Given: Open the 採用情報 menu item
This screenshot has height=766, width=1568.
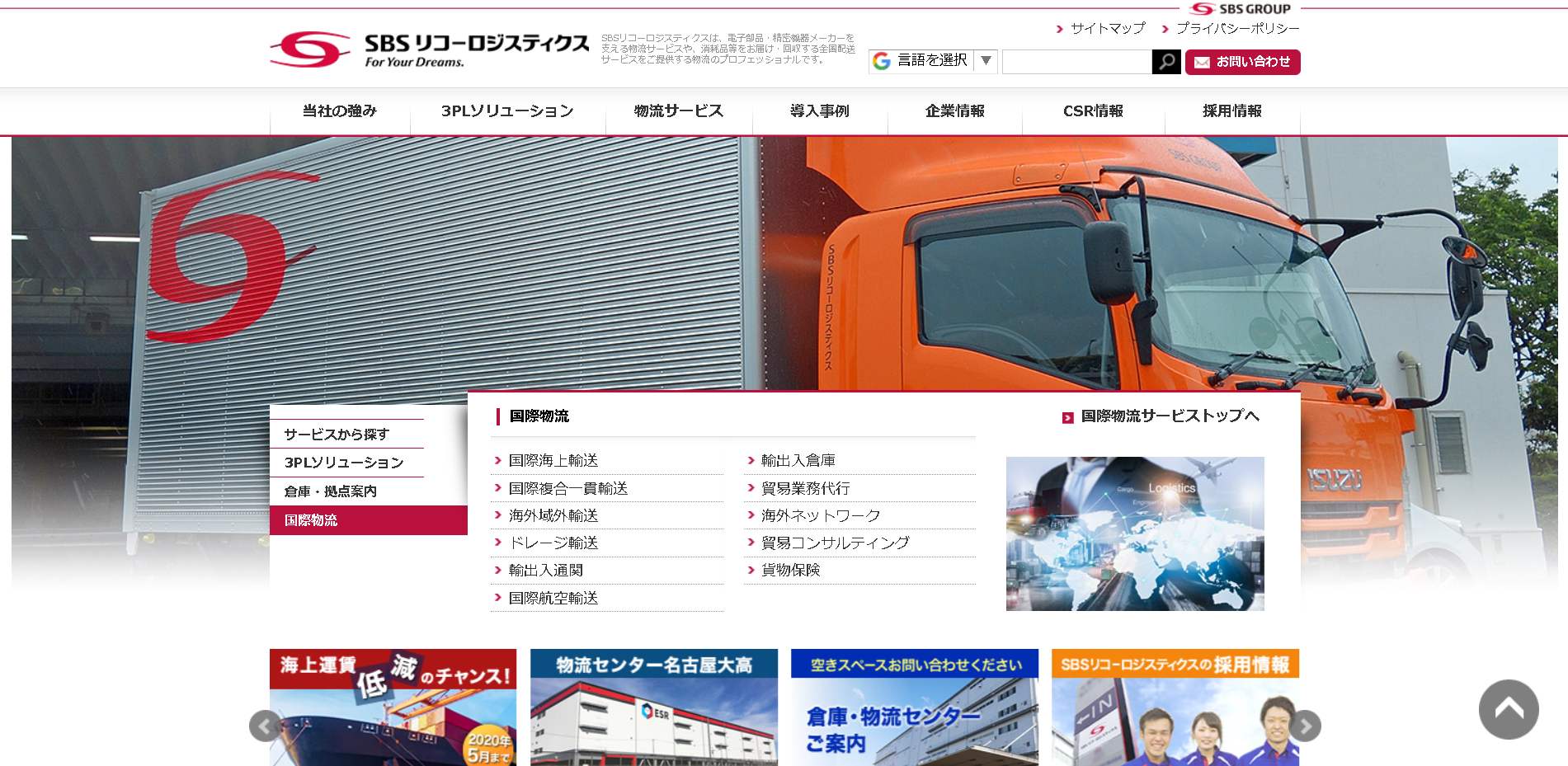Looking at the screenshot, I should (1231, 111).
